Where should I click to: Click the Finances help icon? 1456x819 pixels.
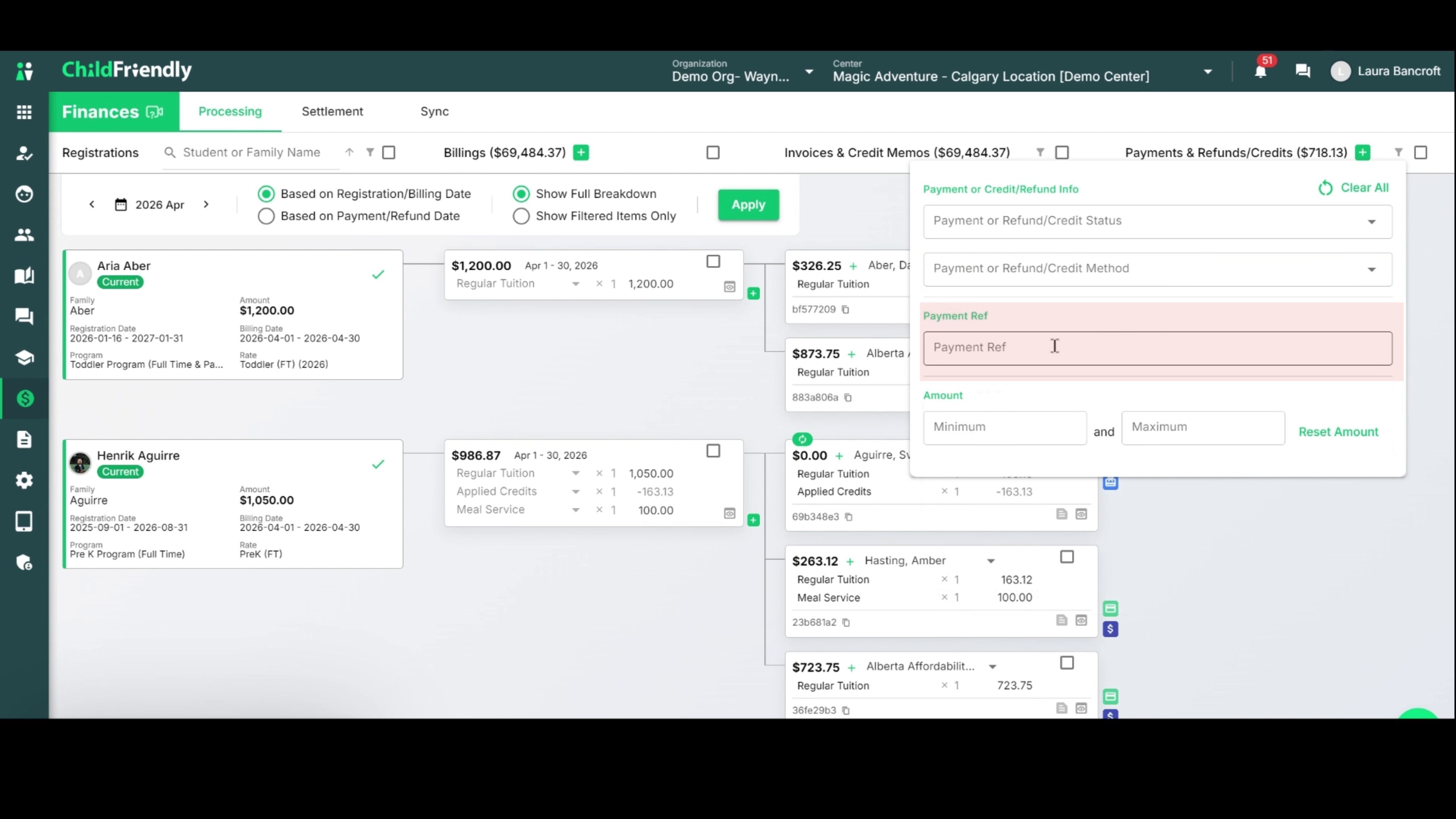(155, 112)
